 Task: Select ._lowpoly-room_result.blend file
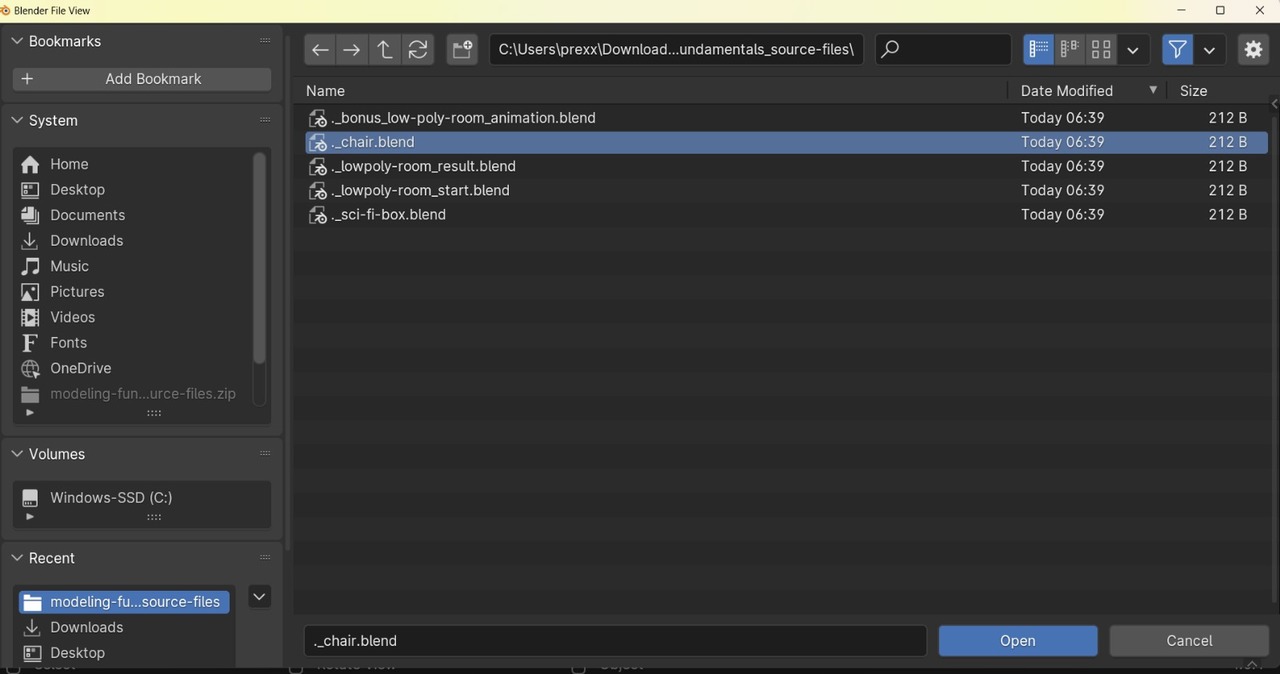pyautogui.click(x=785, y=166)
